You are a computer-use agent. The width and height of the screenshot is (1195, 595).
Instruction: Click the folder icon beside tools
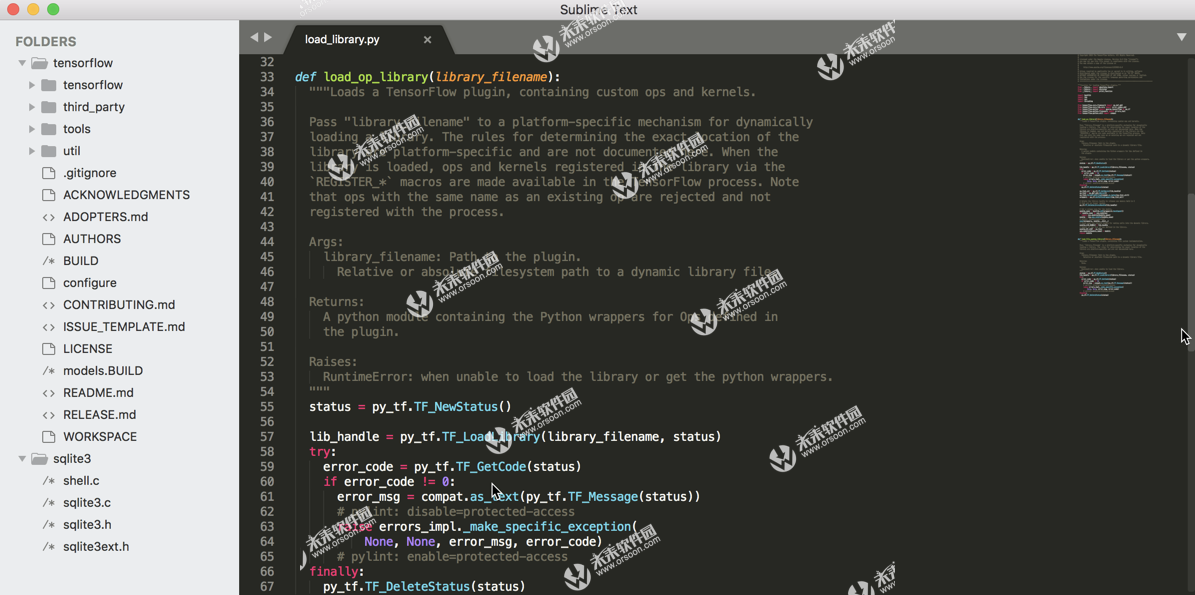(x=49, y=129)
